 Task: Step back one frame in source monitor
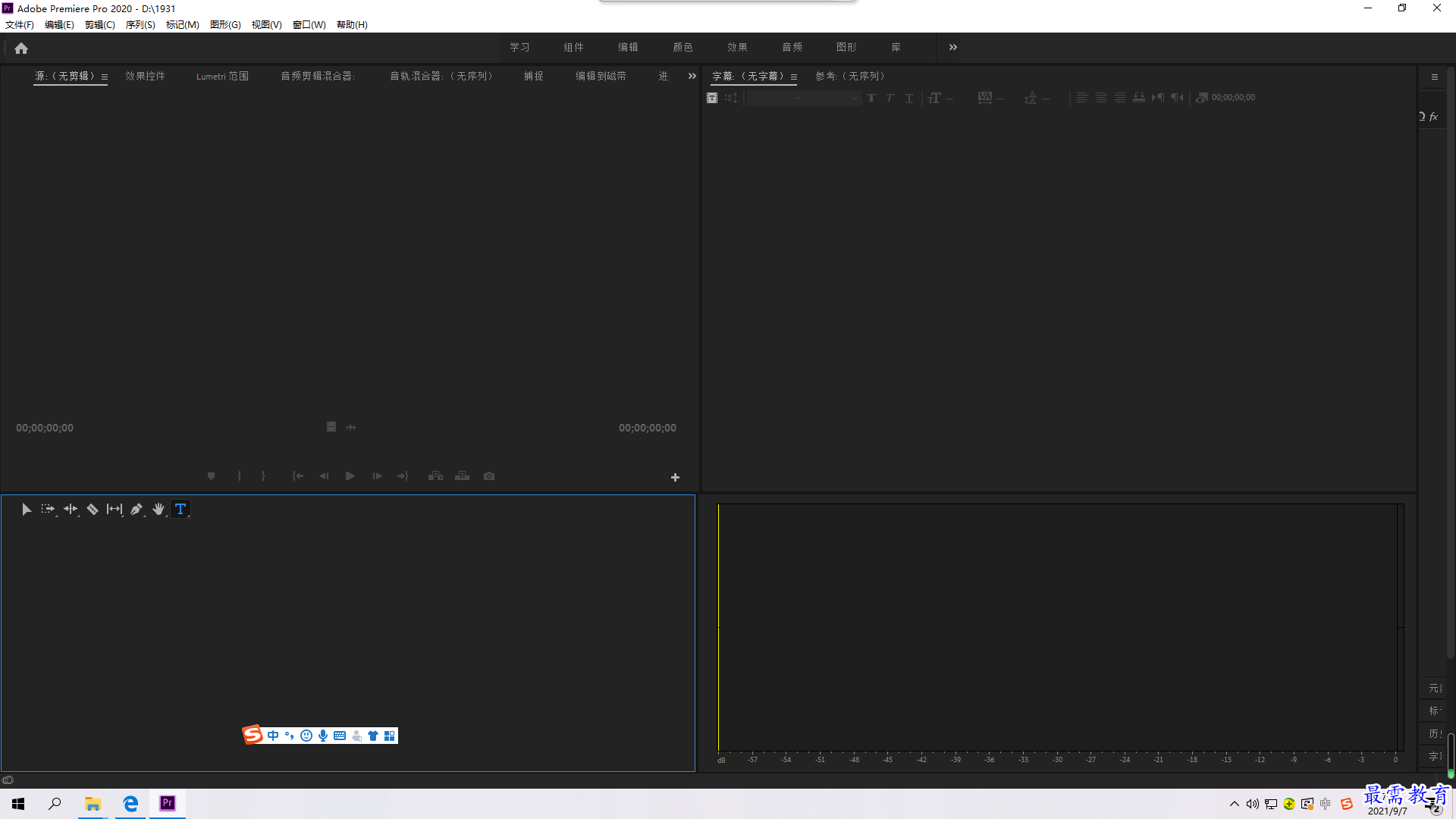coord(324,476)
